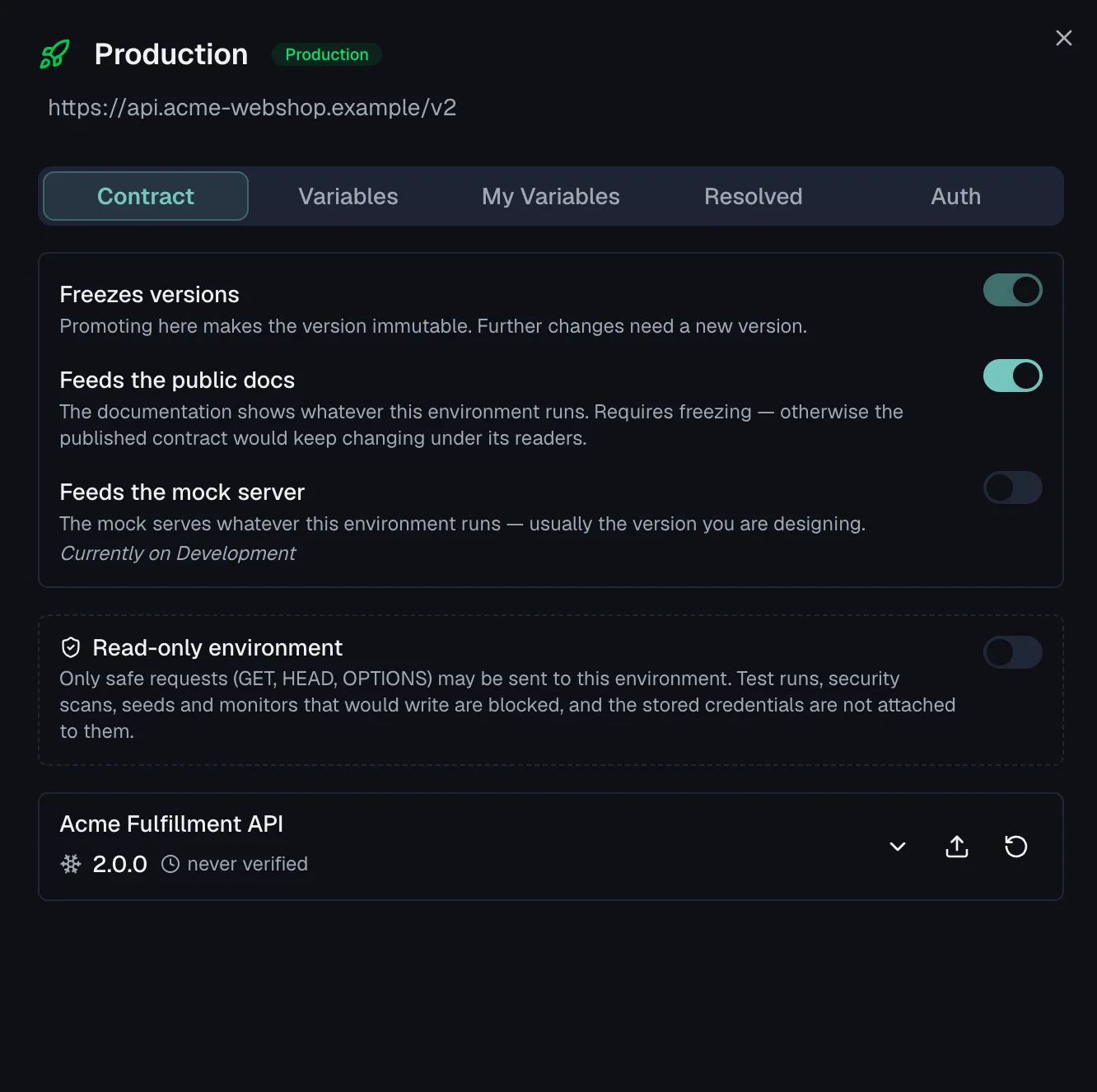This screenshot has width=1097, height=1092.
Task: Click the 2.0.0 version number
Action: tap(120, 864)
